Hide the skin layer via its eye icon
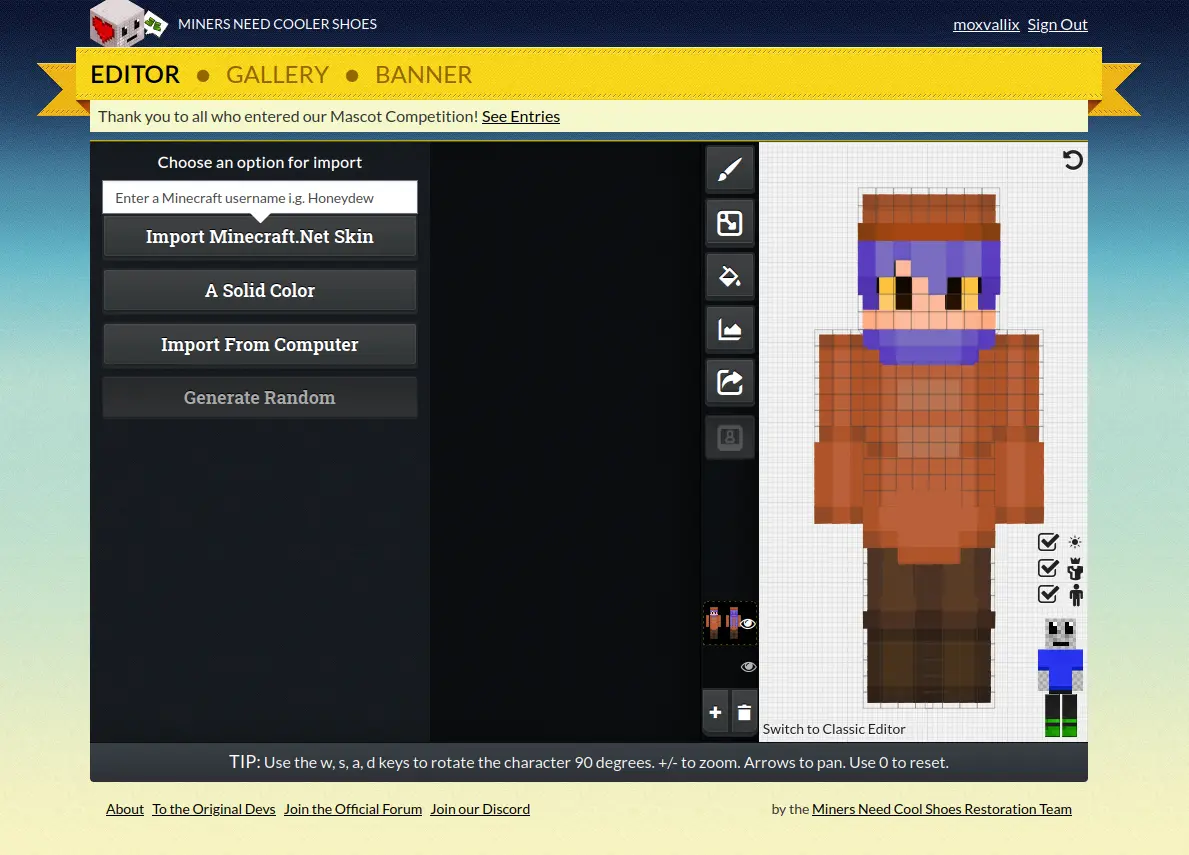Image resolution: width=1189 pixels, height=855 pixels. (748, 624)
